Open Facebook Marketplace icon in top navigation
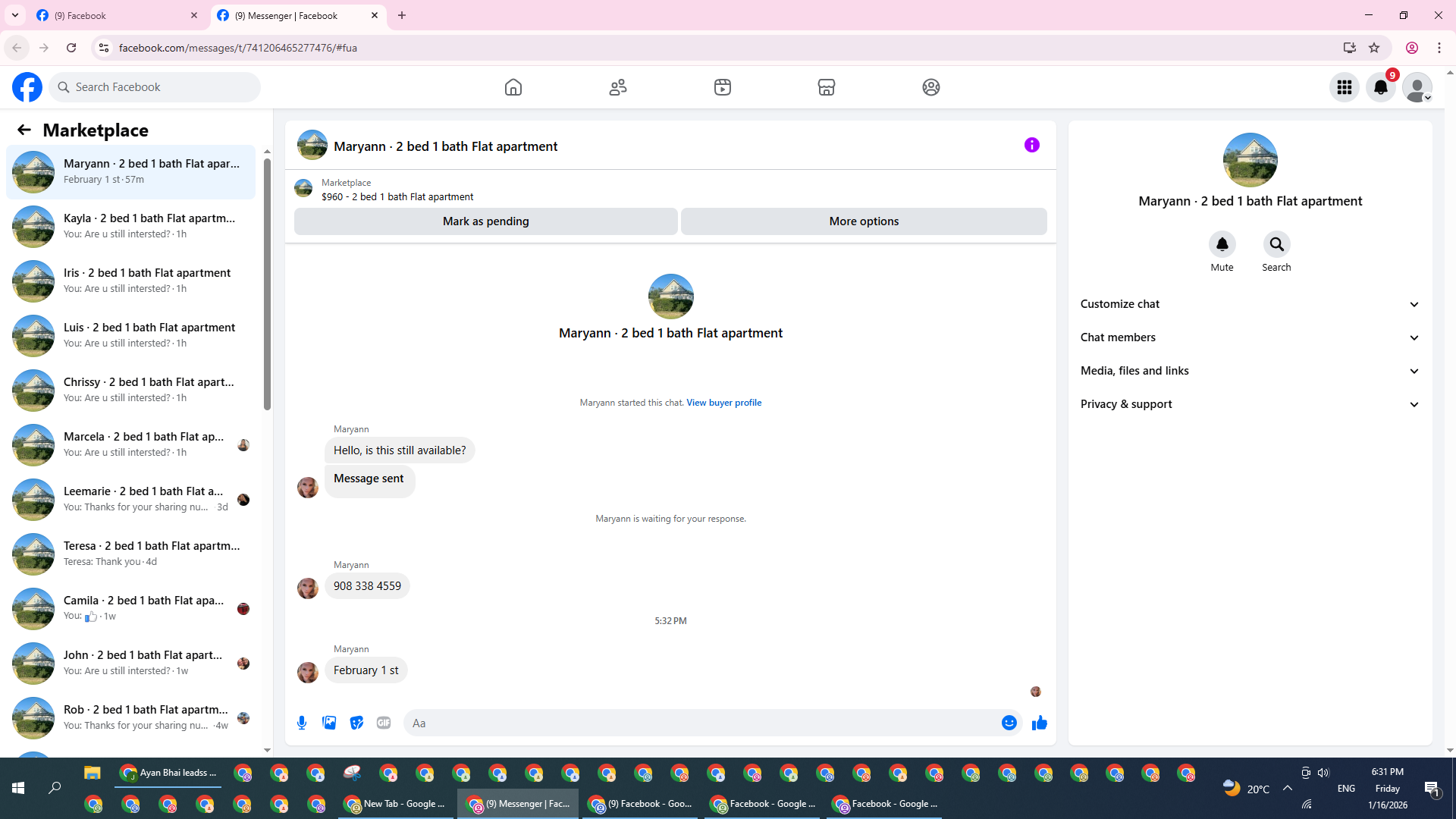The width and height of the screenshot is (1456, 819). (827, 87)
